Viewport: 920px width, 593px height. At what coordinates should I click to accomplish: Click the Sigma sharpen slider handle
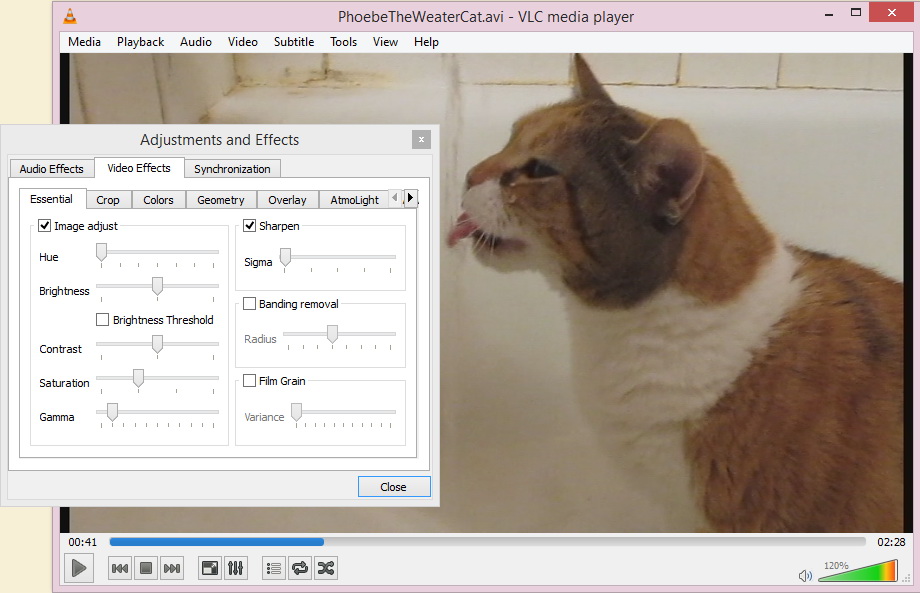point(285,257)
